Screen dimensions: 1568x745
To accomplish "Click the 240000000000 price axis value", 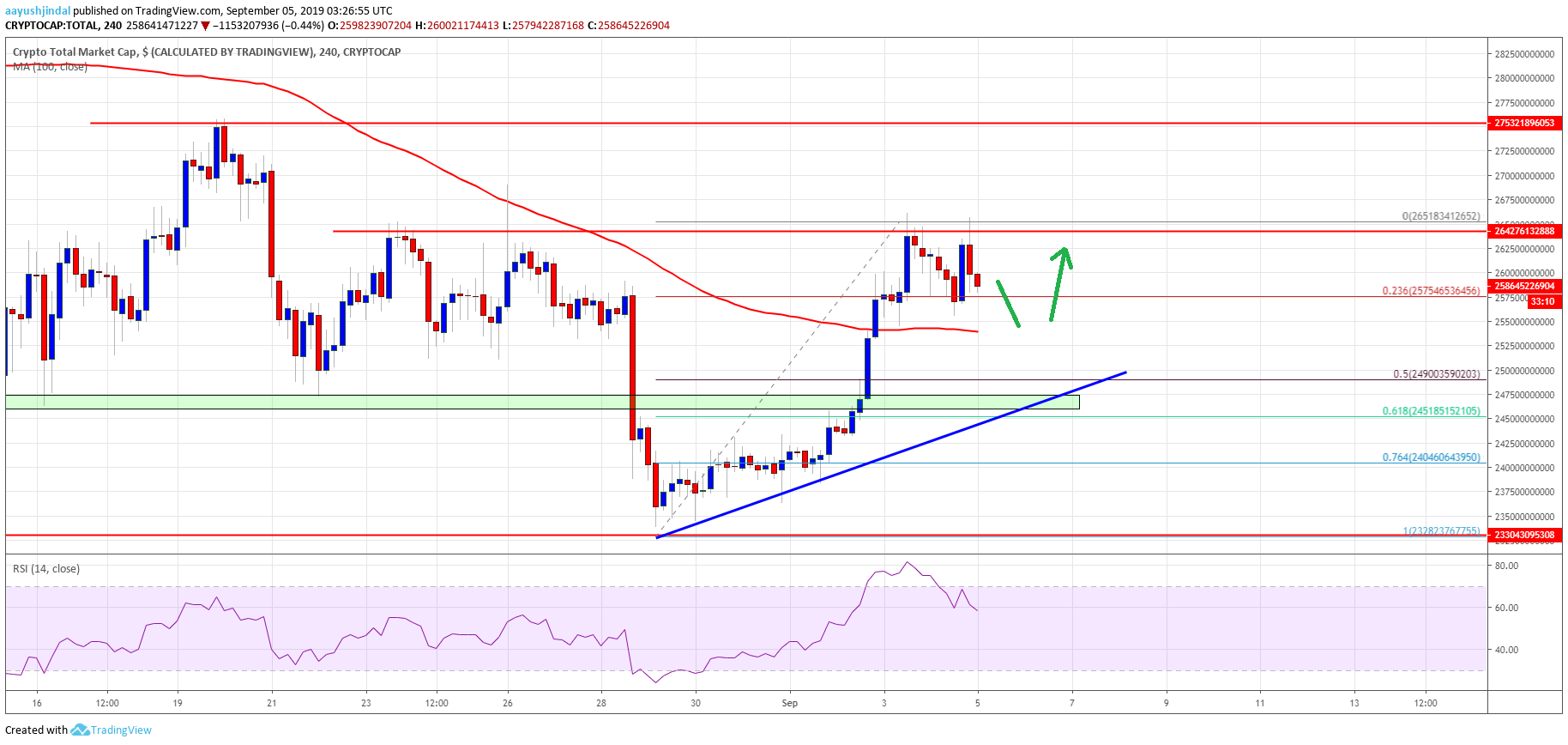I will click(1524, 468).
